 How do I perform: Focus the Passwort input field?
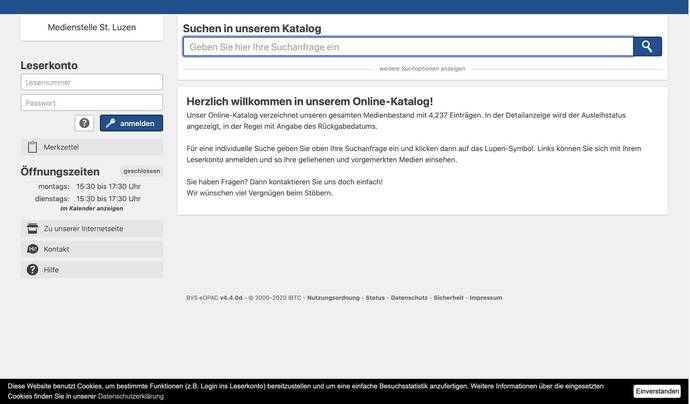[x=92, y=103]
